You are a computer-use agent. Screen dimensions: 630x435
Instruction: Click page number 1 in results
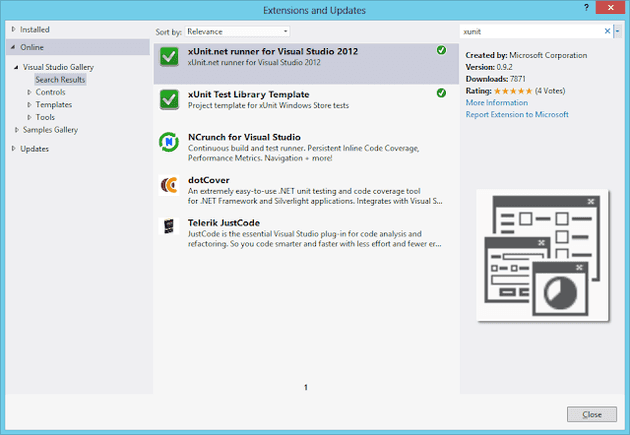click(306, 387)
